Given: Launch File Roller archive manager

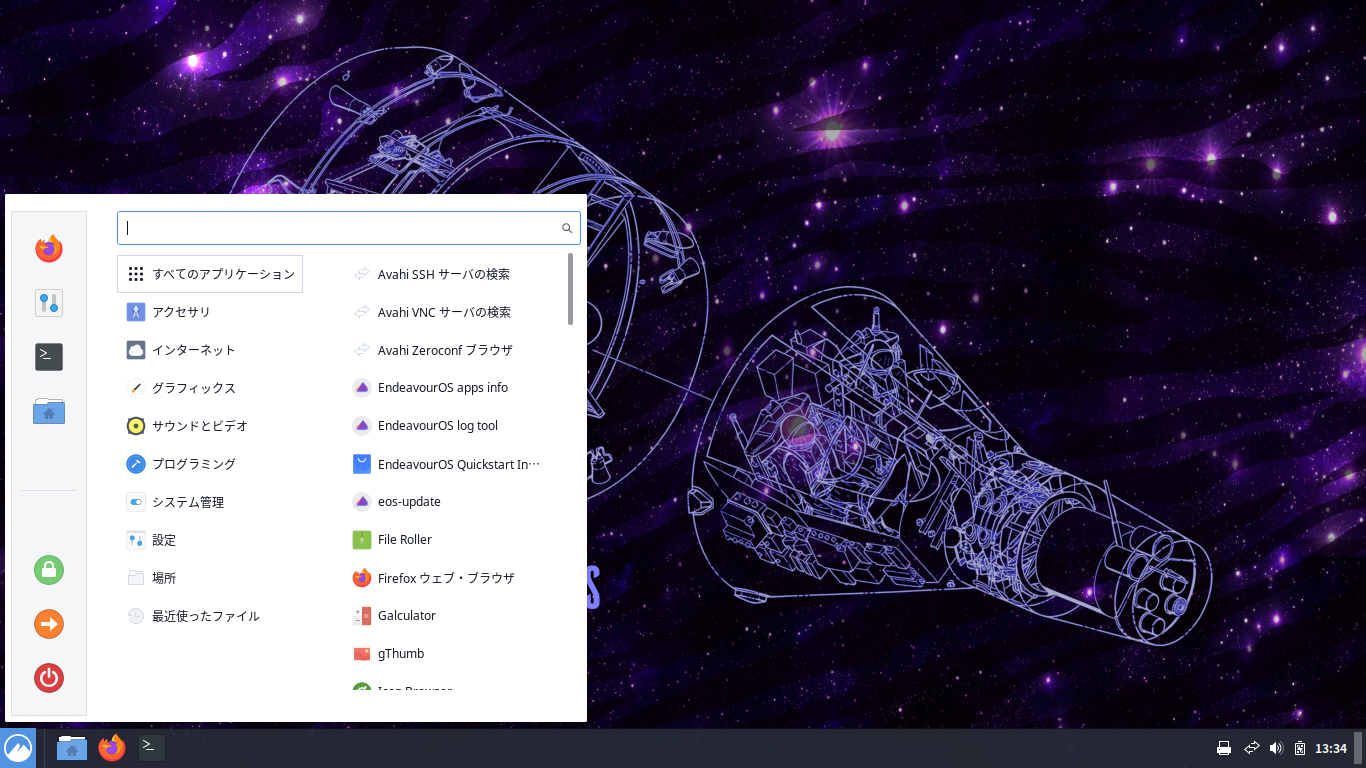Looking at the screenshot, I should click(x=455, y=540).
